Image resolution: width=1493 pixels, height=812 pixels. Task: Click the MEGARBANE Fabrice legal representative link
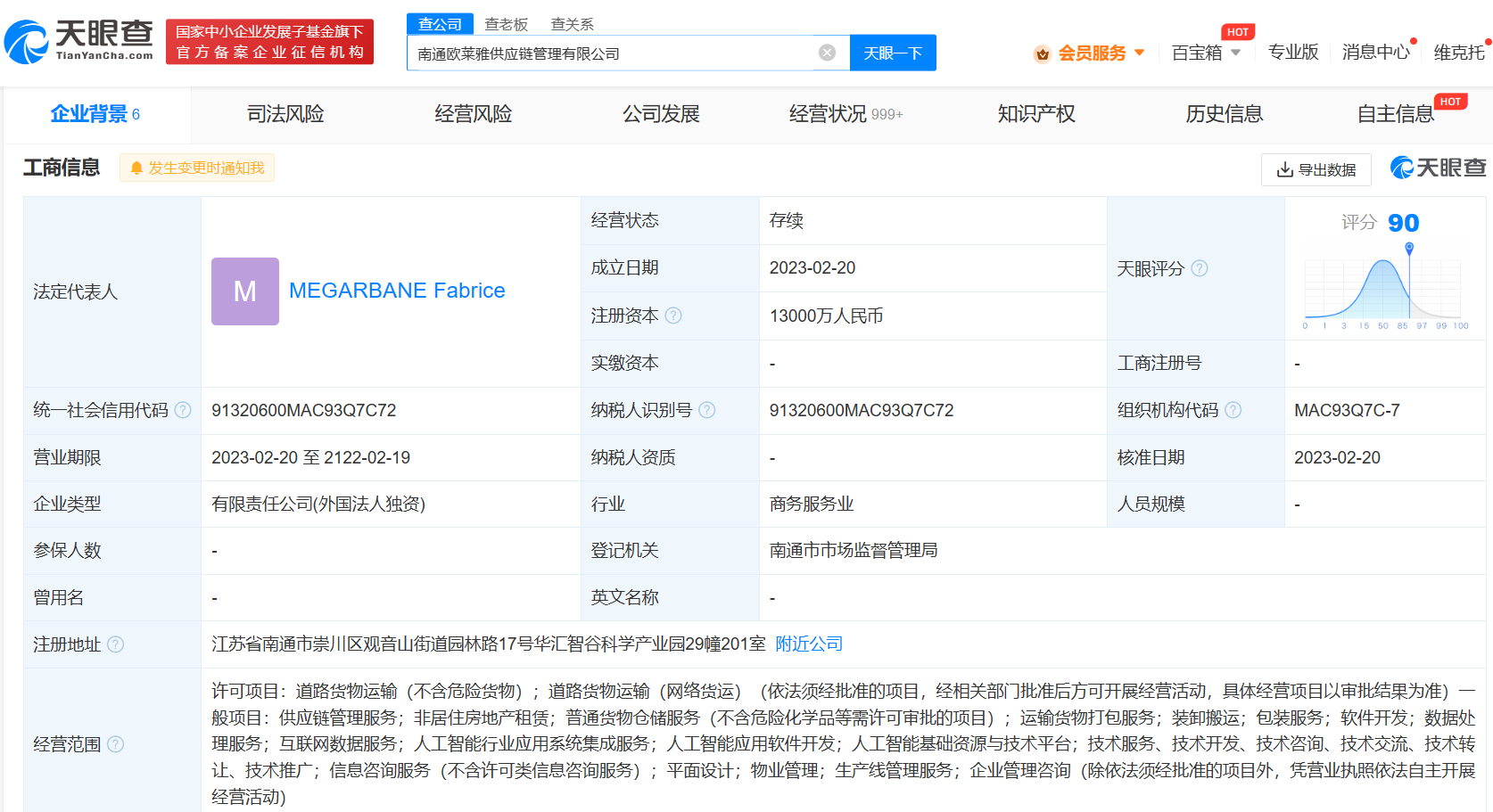[x=397, y=291]
